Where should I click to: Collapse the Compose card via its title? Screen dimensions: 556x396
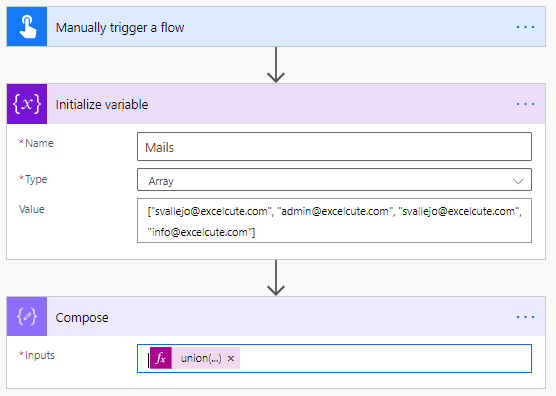(82, 318)
